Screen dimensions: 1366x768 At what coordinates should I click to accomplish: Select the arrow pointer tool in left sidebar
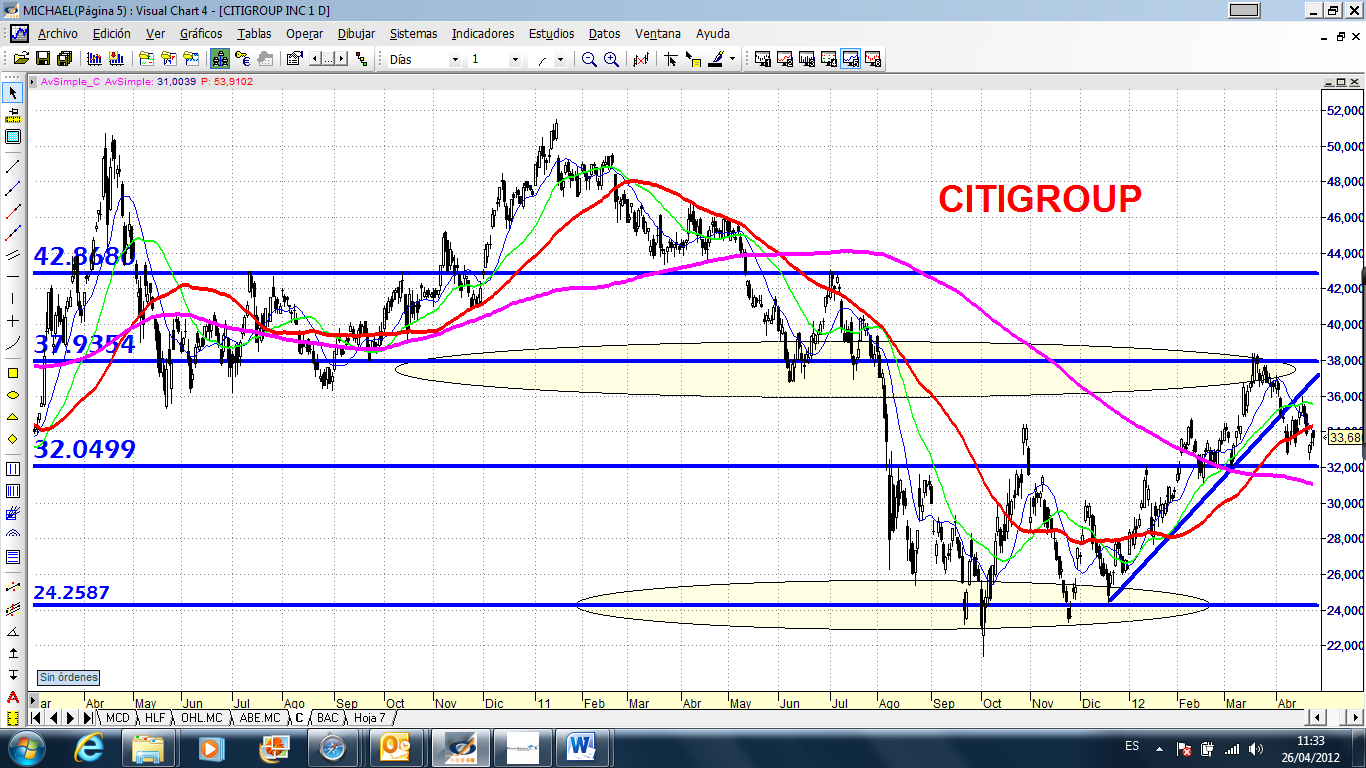point(13,93)
